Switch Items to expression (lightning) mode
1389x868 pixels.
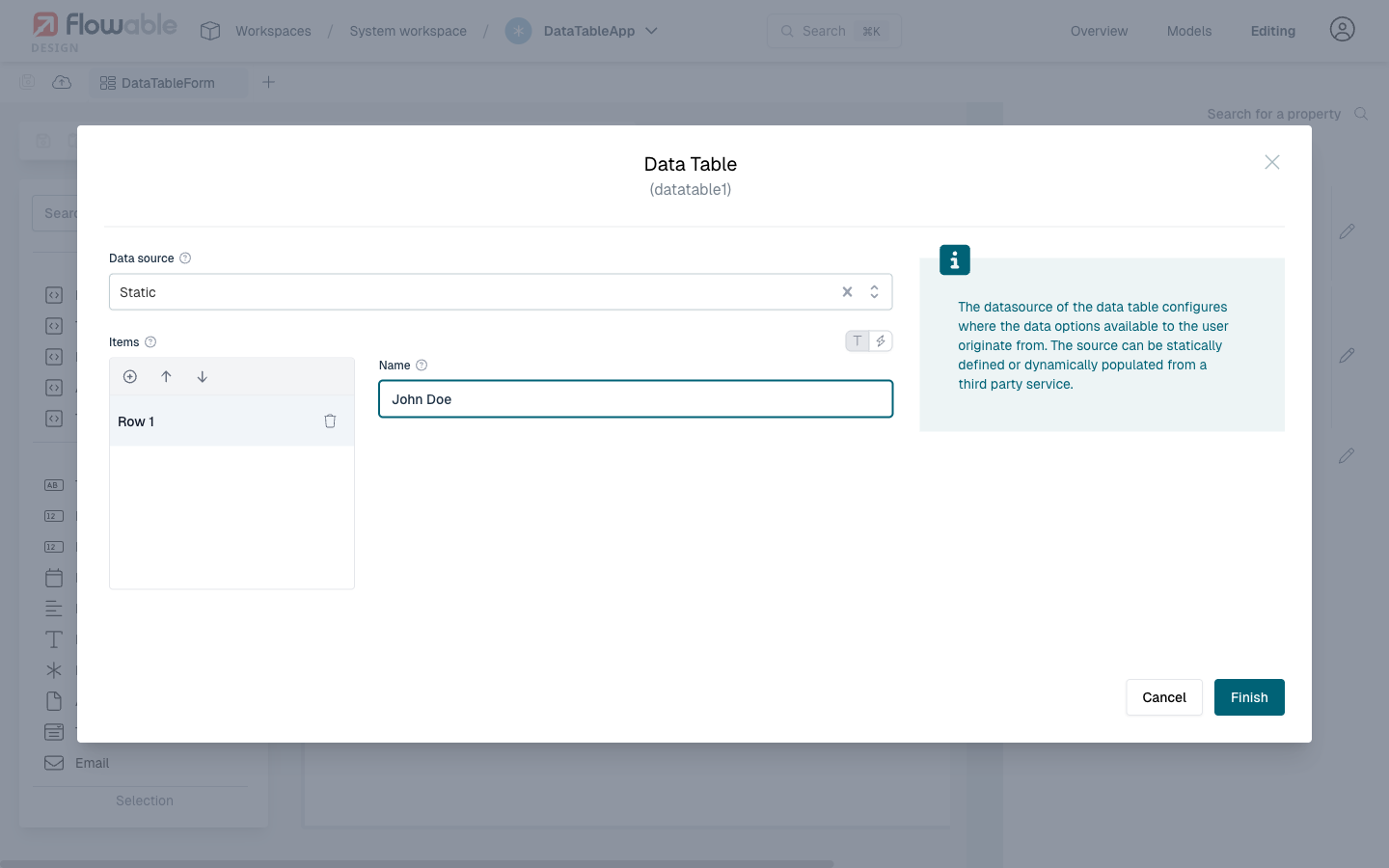pyautogui.click(x=881, y=341)
